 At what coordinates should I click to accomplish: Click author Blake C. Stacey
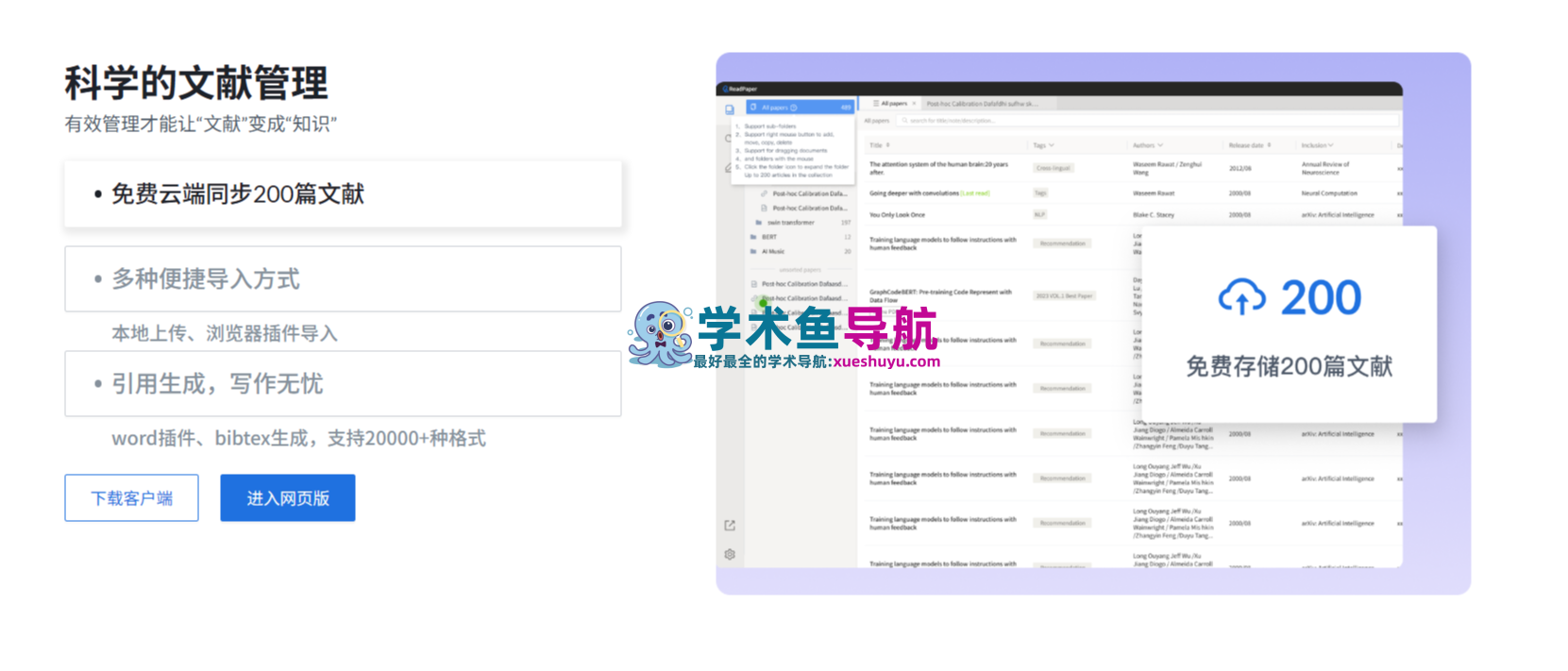(x=1154, y=215)
